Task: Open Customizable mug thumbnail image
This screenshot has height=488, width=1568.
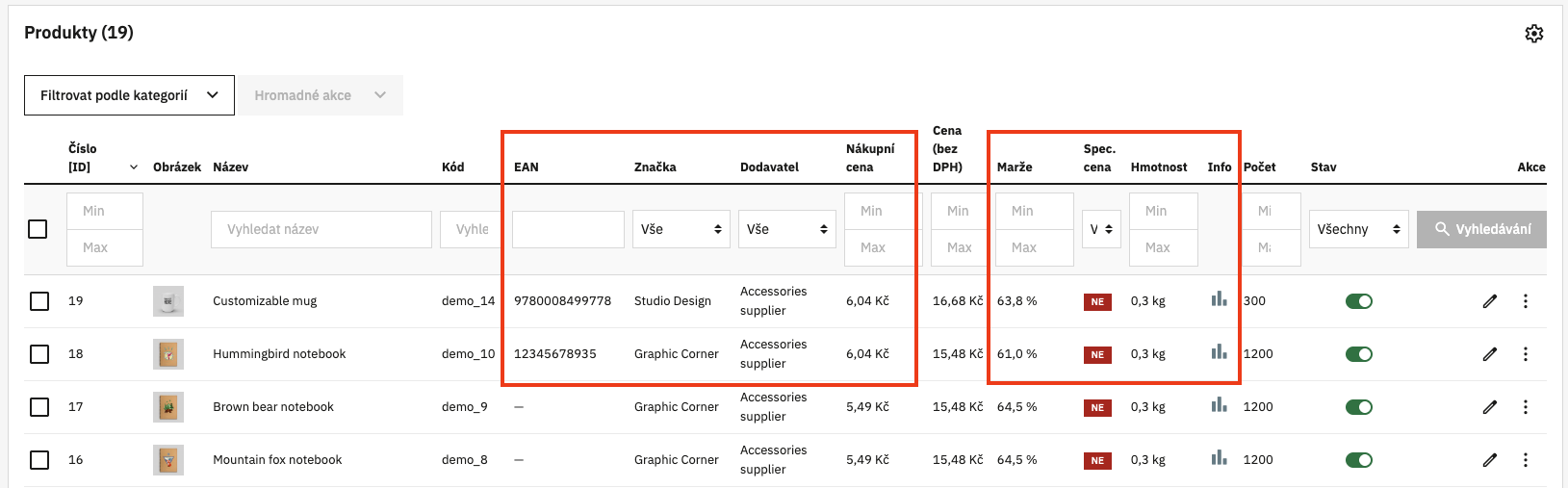Action: click(168, 301)
